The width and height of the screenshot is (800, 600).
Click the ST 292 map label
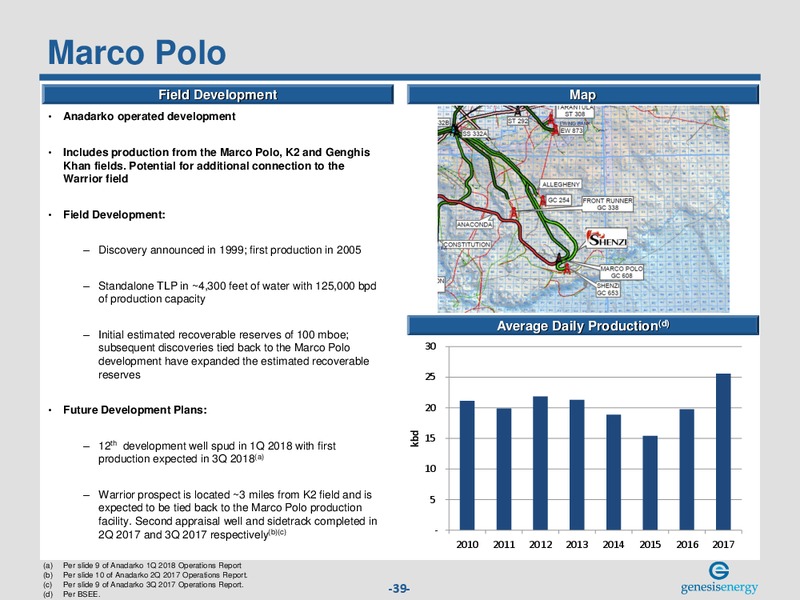click(x=518, y=121)
